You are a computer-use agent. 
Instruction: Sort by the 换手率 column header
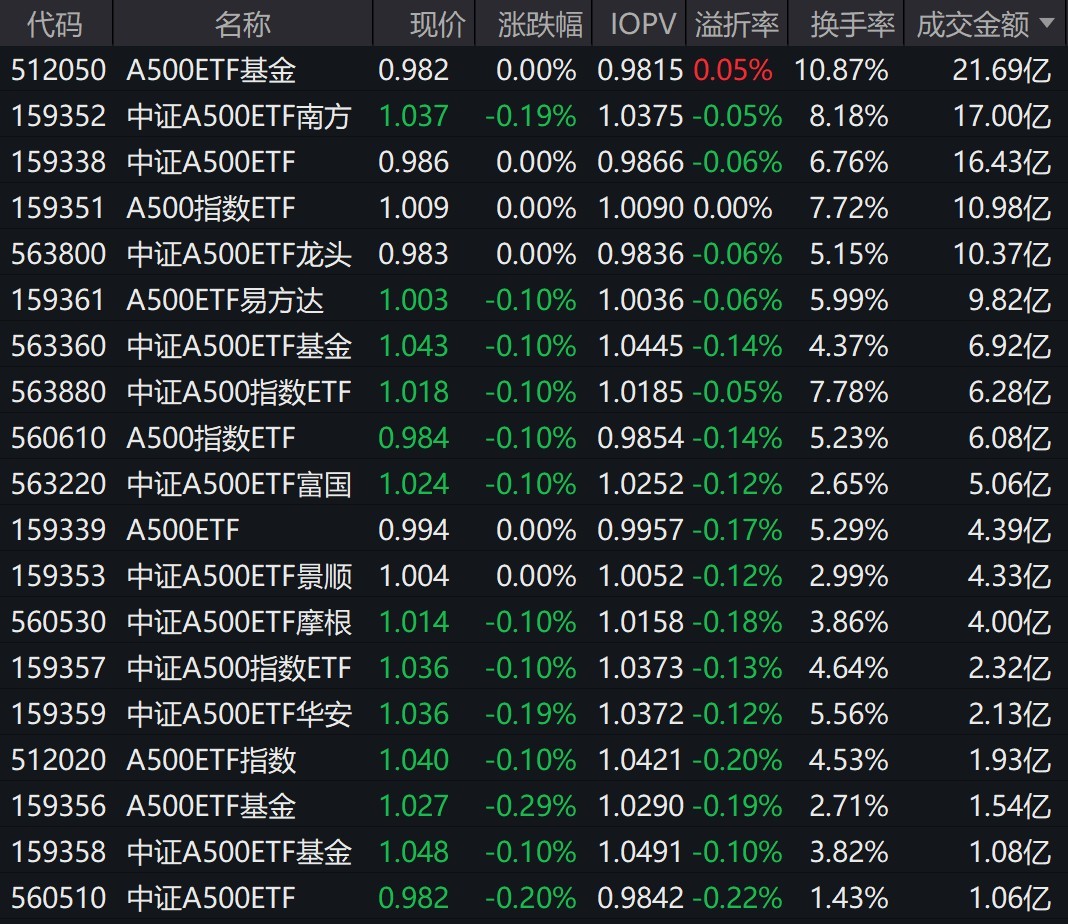click(852, 25)
